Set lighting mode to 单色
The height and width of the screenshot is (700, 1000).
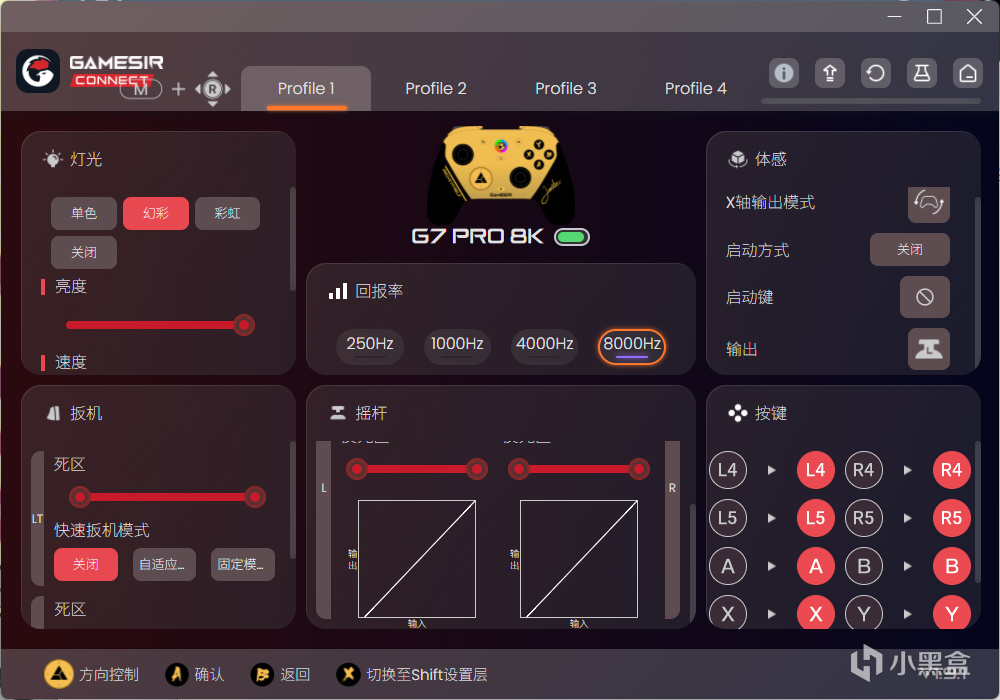pyautogui.click(x=84, y=213)
